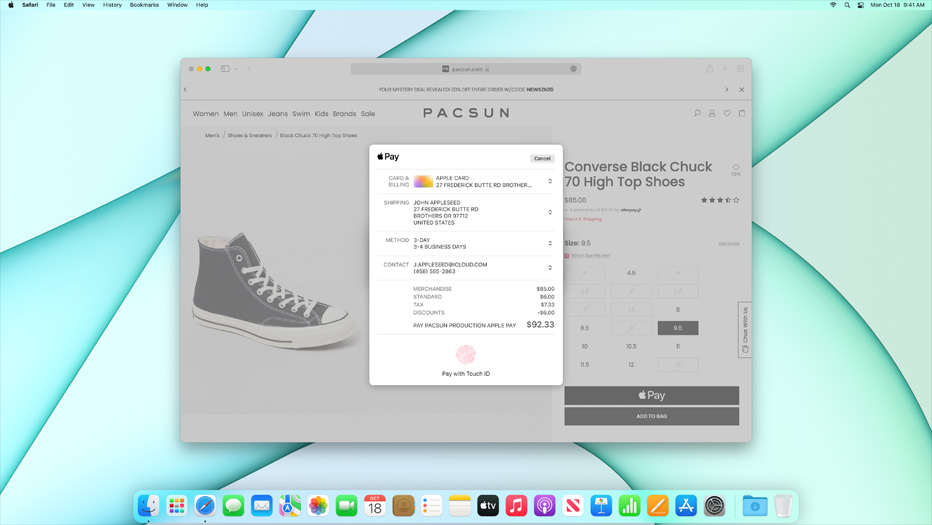Open the Which Size Fits Me link
This screenshot has height=525, width=932.
(590, 256)
